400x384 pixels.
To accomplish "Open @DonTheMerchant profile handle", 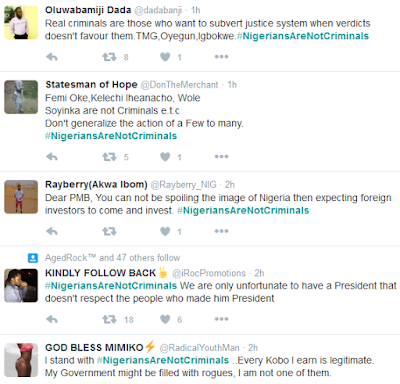I will click(x=179, y=85).
